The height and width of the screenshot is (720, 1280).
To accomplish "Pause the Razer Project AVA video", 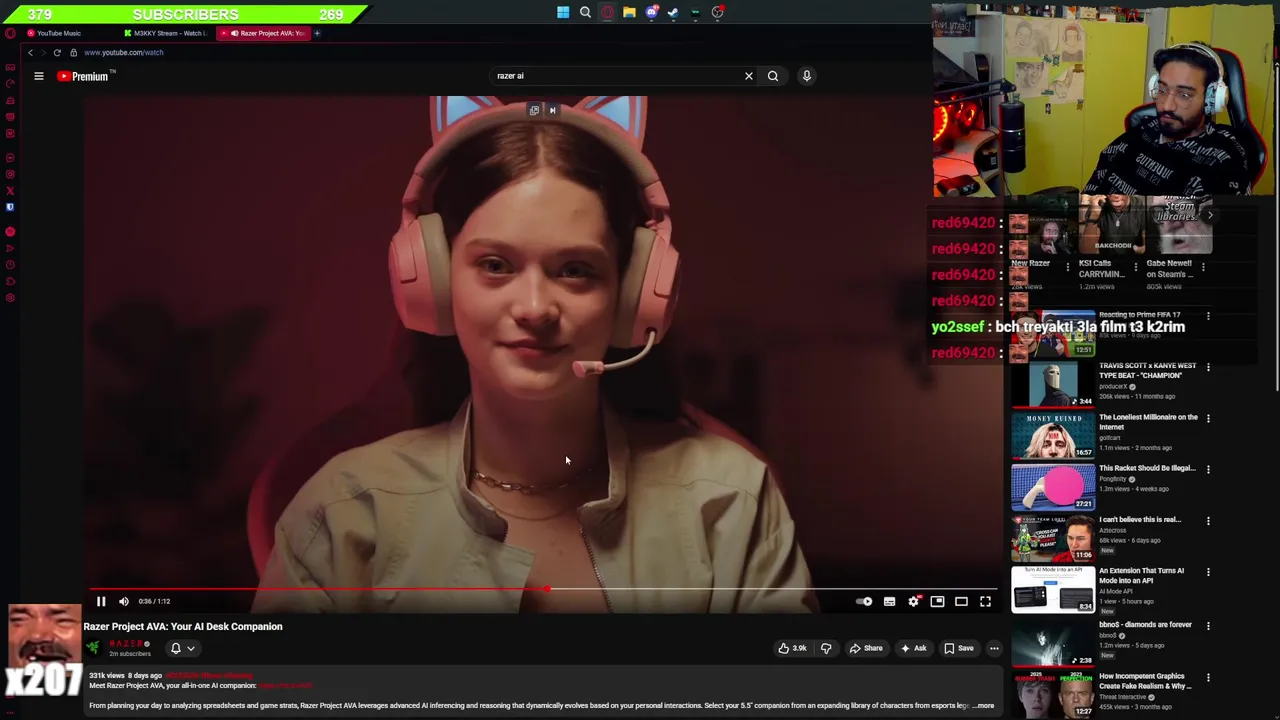I will tap(101, 601).
